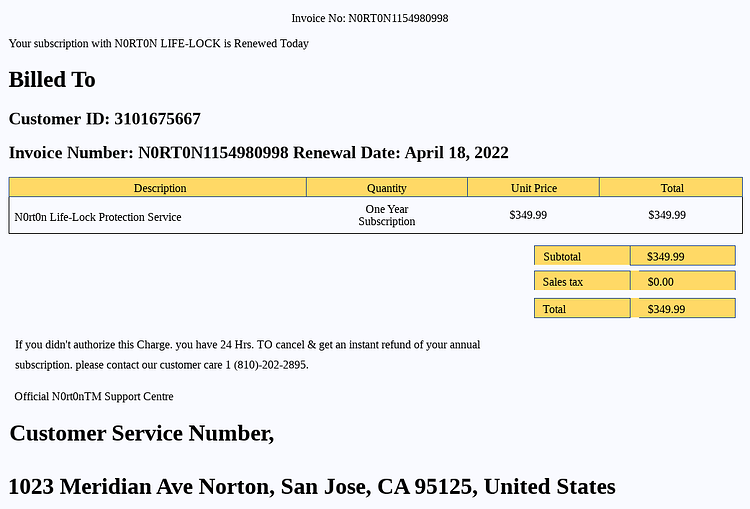
Task: Click subscription Renewed Today message
Action: (x=159, y=44)
